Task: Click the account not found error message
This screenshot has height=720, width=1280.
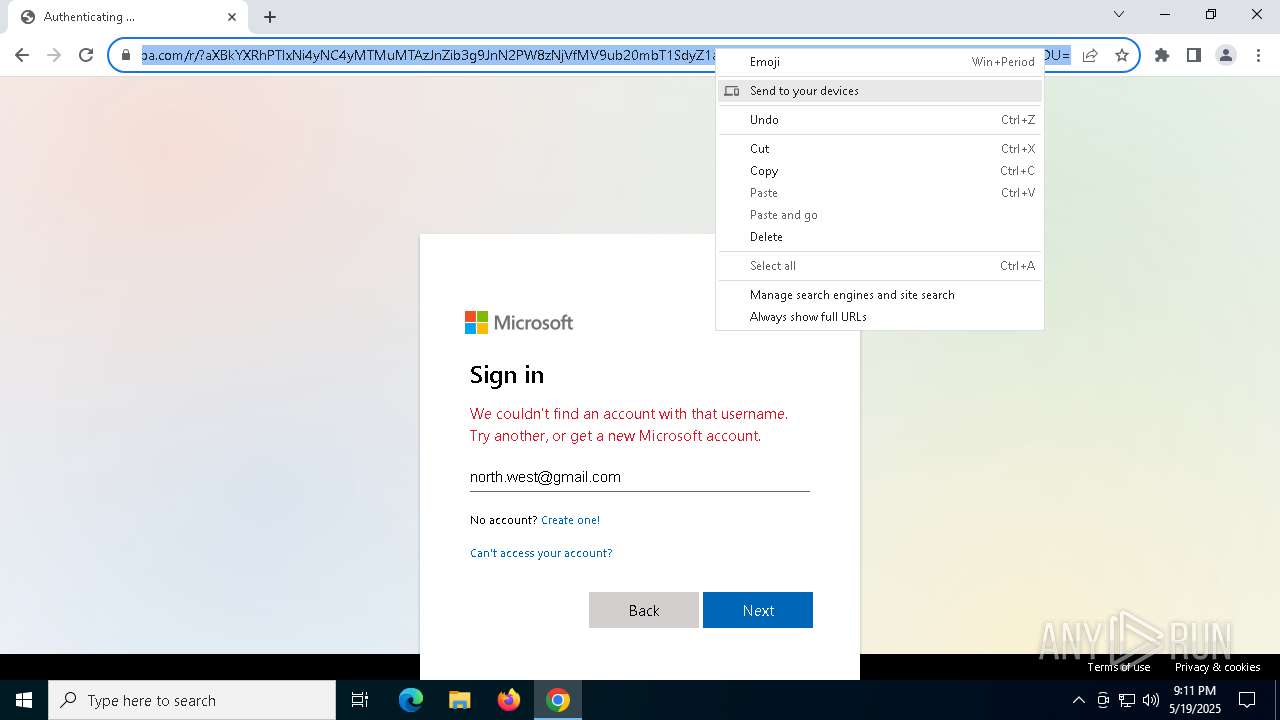Action: tap(629, 425)
